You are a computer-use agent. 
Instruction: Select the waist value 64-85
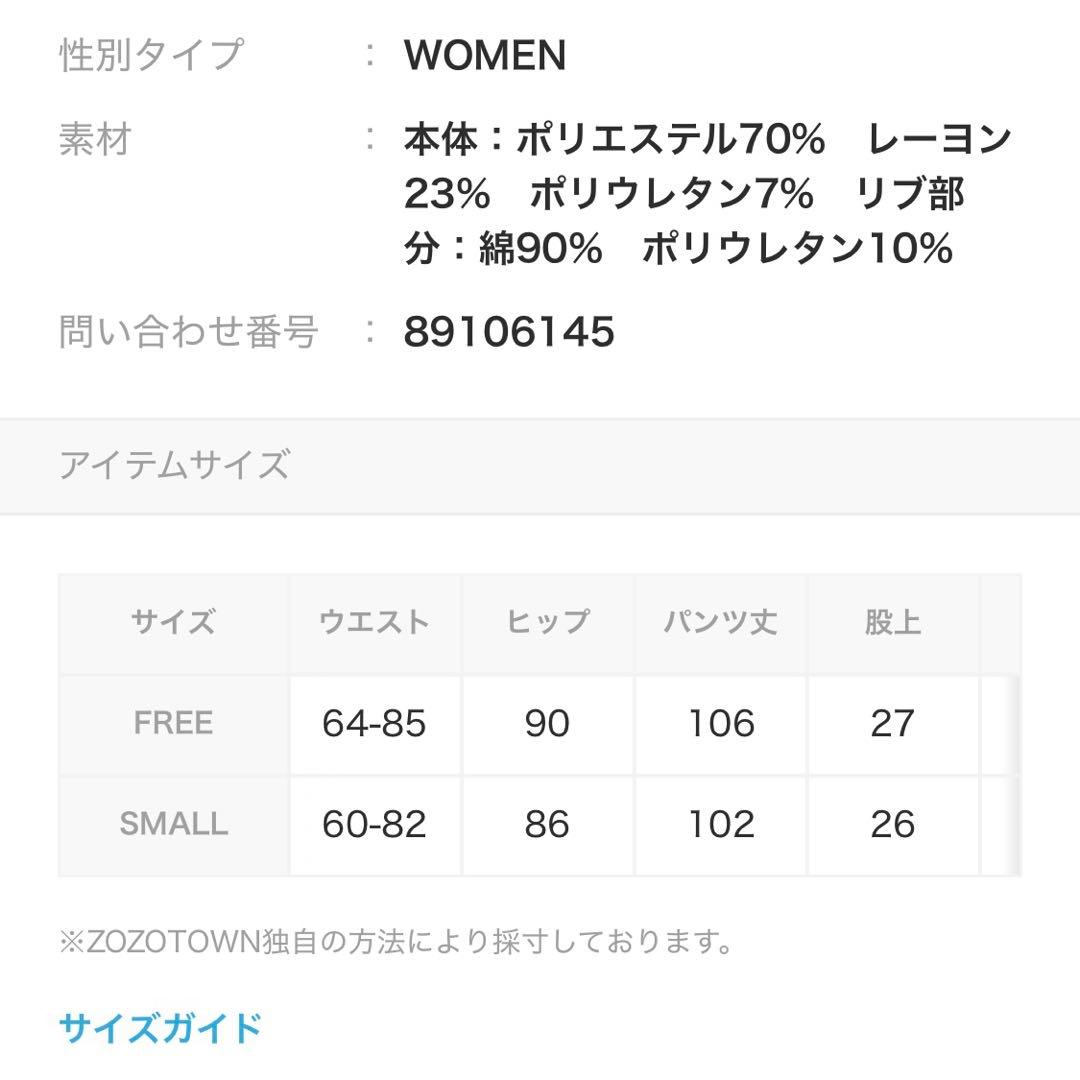[x=373, y=722]
